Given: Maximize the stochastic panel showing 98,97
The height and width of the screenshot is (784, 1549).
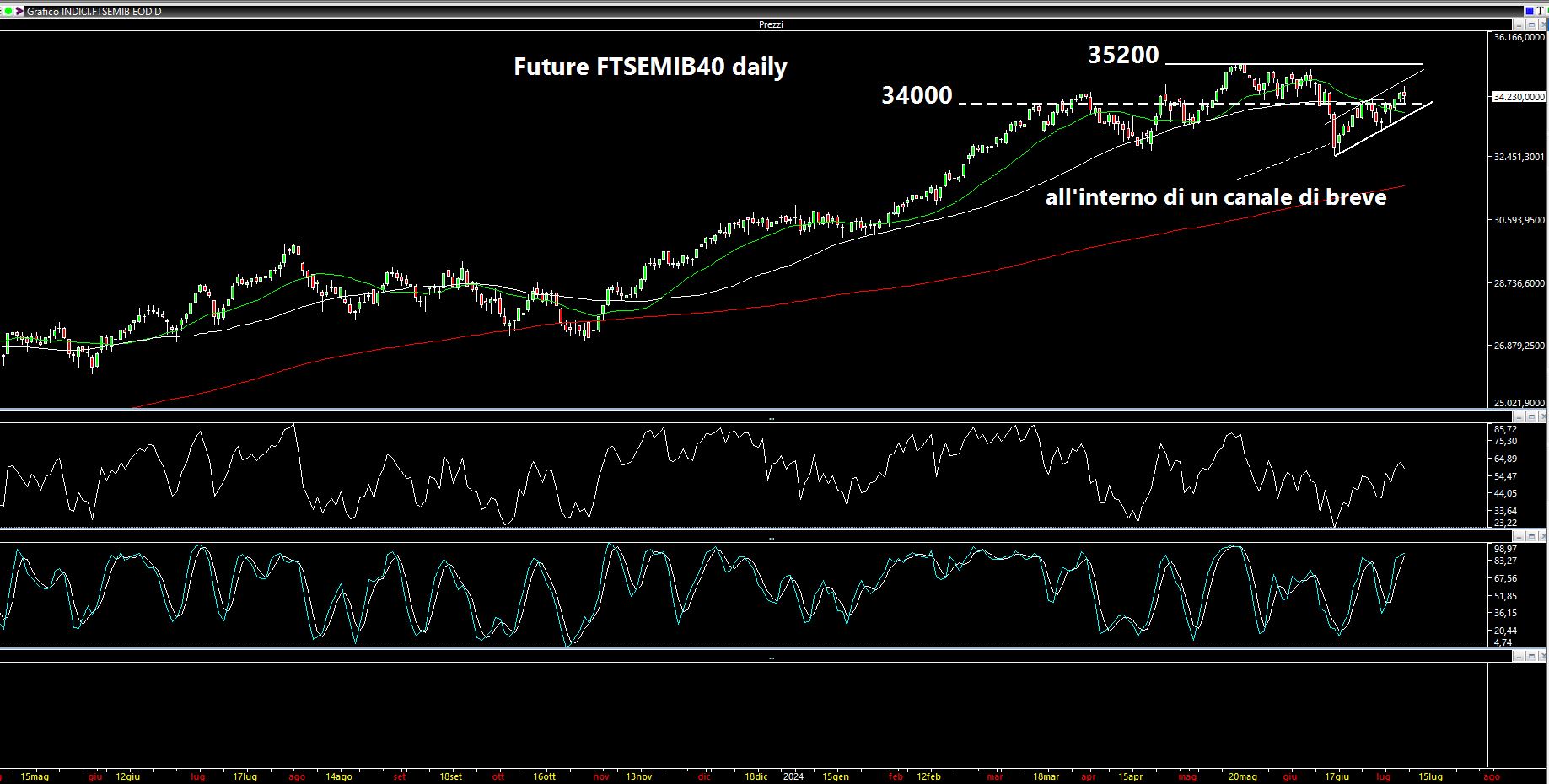Looking at the screenshot, I should tap(1531, 536).
